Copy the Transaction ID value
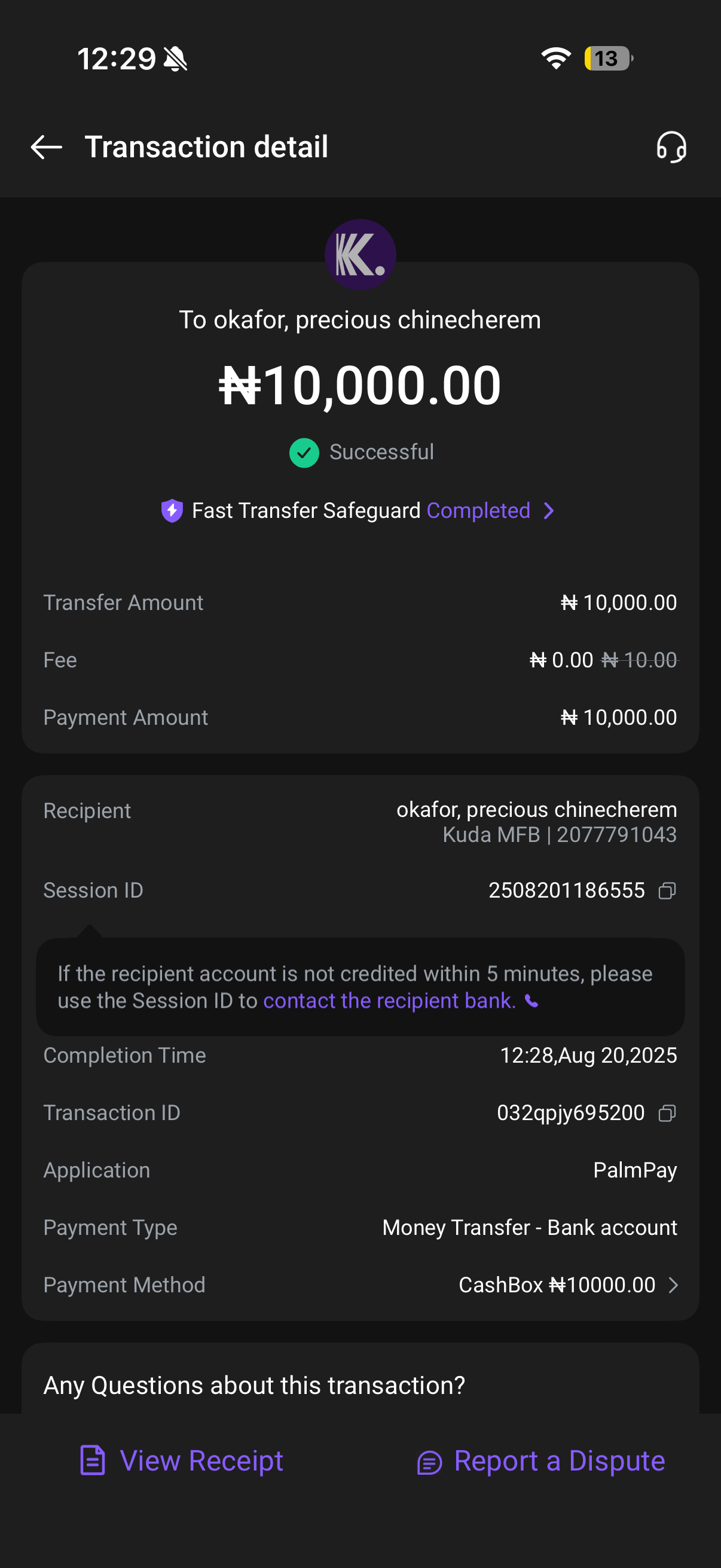721x1568 pixels. (667, 1114)
